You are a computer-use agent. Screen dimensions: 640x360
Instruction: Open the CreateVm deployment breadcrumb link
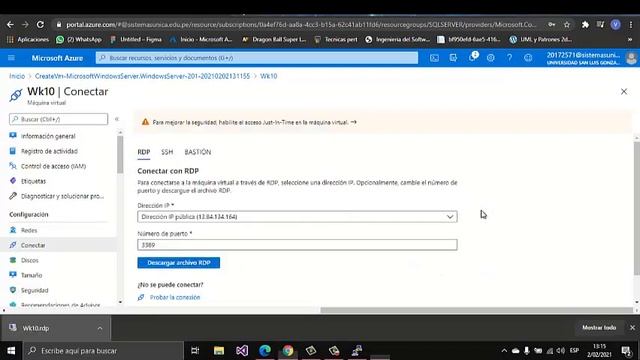pos(142,76)
